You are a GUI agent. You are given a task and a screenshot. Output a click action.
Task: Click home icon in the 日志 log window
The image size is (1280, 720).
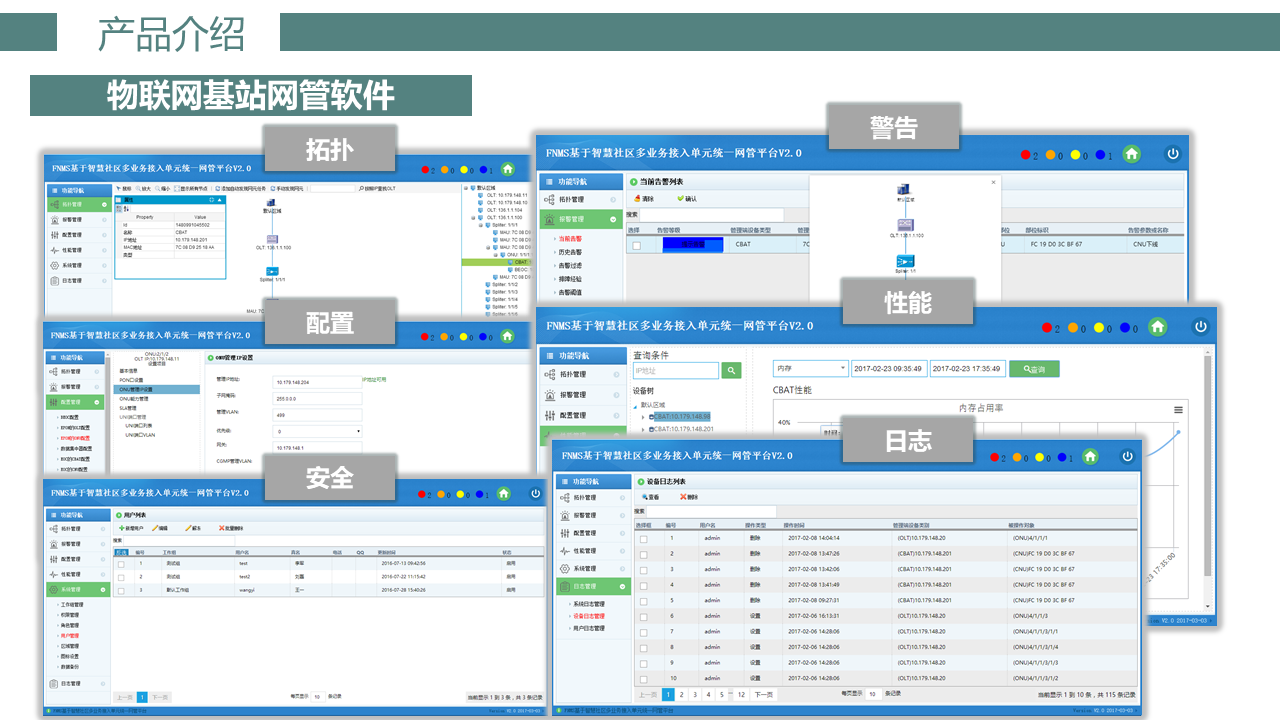[1090, 456]
